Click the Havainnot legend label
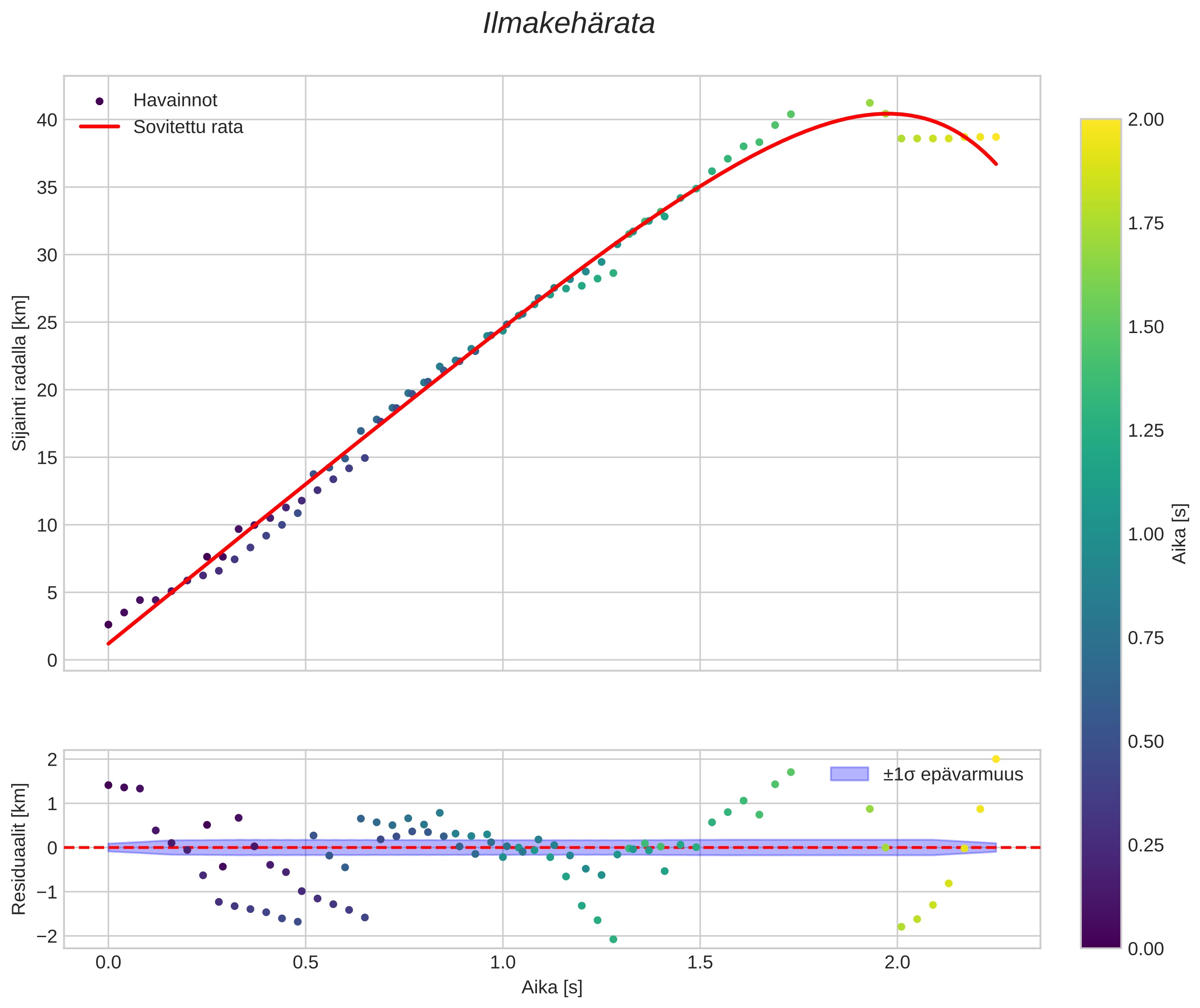Screen dimensions: 1200x1008 [175, 101]
